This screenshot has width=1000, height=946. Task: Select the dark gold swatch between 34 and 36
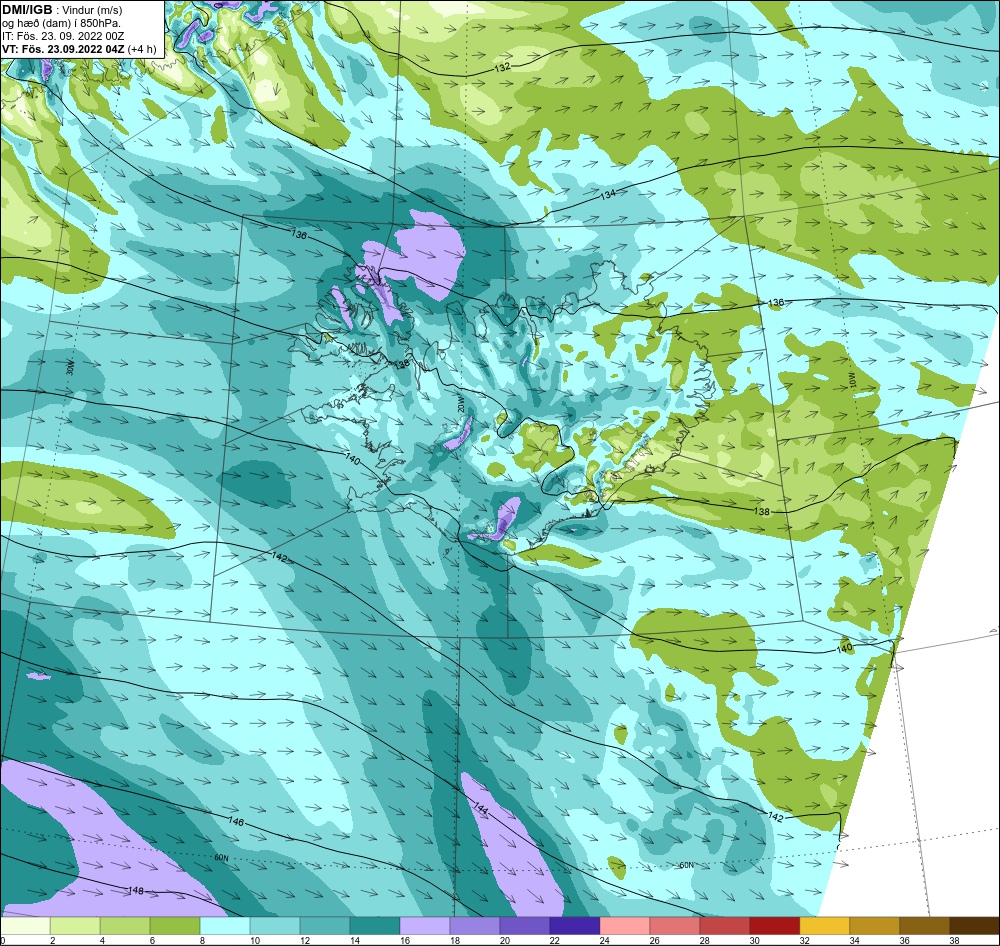(874, 926)
